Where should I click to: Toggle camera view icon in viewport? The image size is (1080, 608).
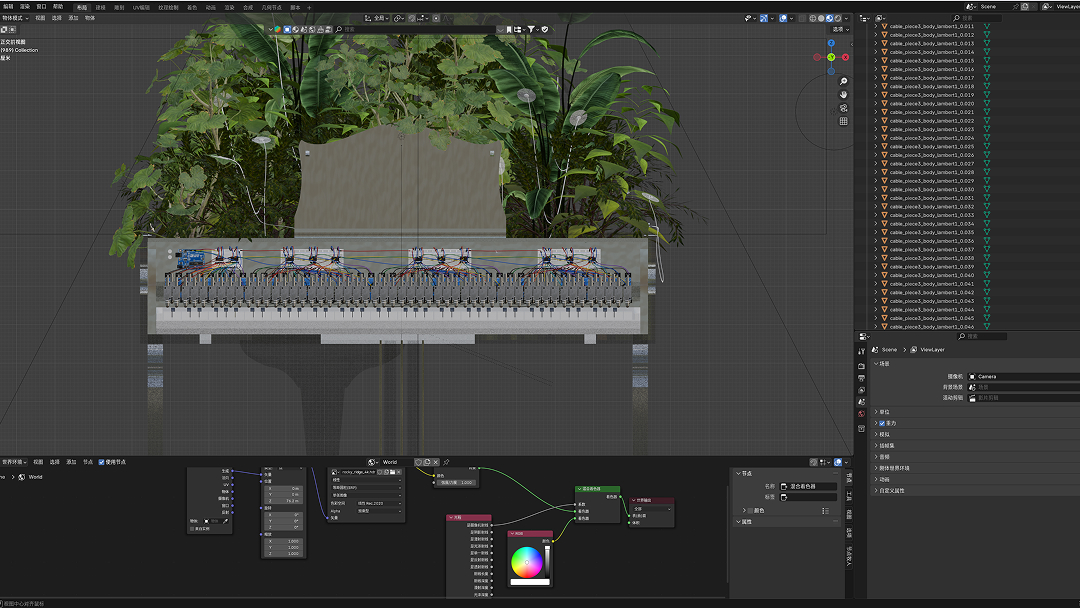844,108
